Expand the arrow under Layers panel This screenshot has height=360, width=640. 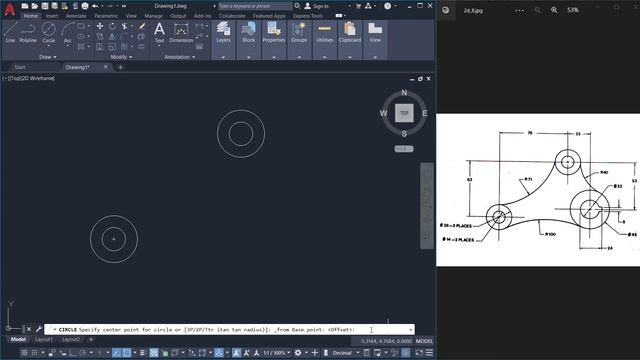[223, 58]
